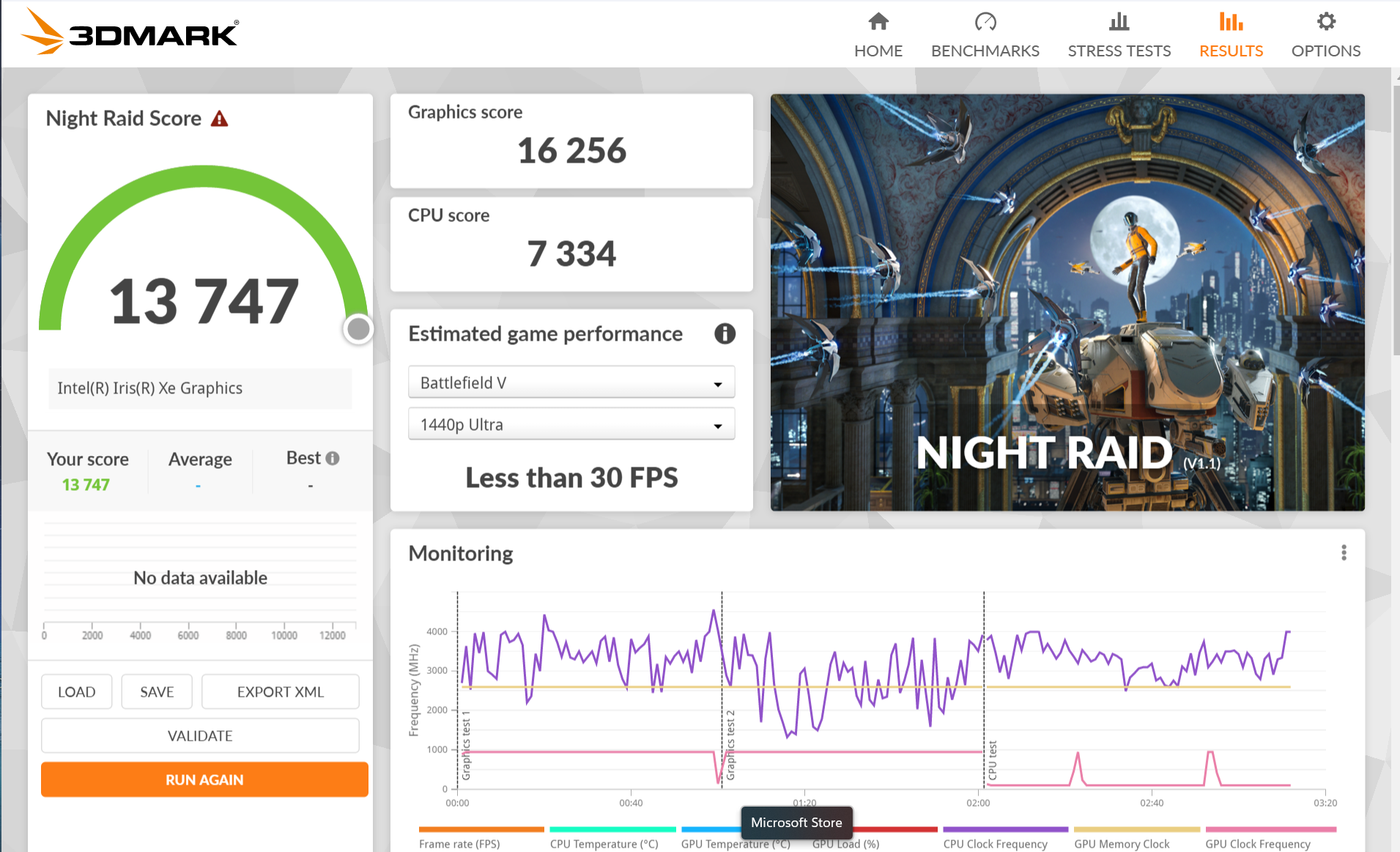The height and width of the screenshot is (852, 1400).
Task: Click the Monitoring panel title
Action: (461, 553)
